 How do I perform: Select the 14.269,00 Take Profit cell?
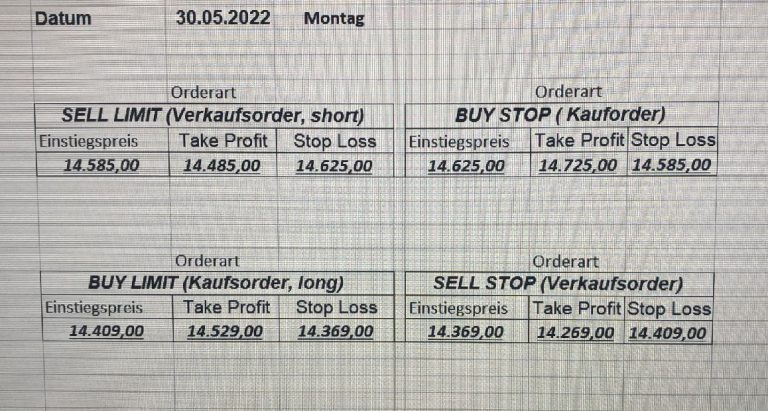[x=575, y=332]
